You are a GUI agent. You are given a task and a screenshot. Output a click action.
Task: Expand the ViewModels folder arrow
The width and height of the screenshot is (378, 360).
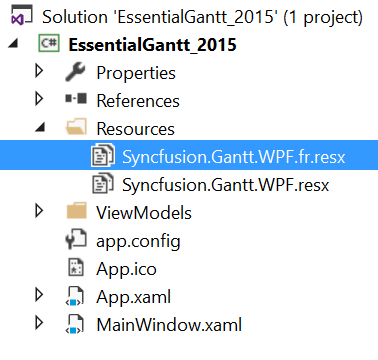coord(39,211)
